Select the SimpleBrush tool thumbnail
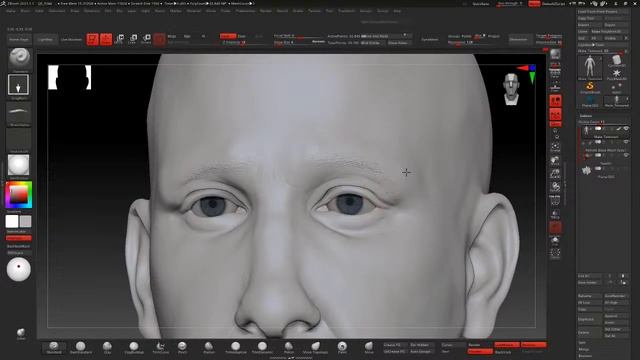The image size is (640, 360). [590, 87]
